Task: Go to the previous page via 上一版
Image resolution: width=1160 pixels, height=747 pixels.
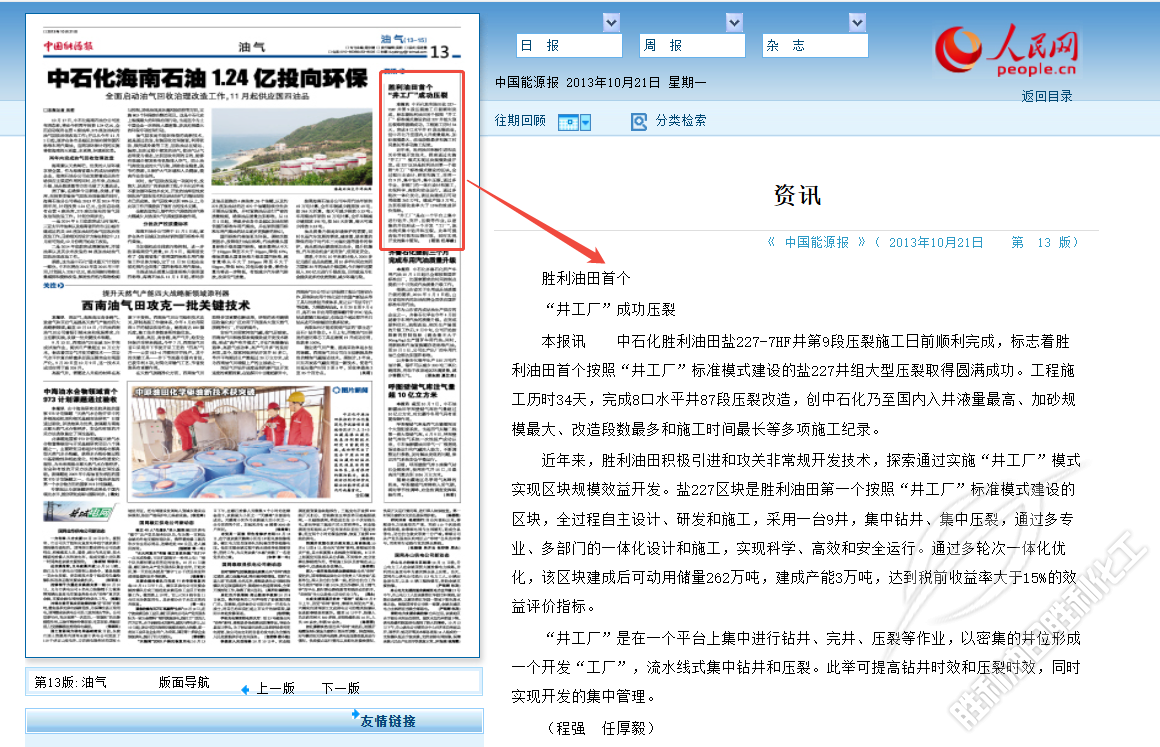Action: click(275, 689)
